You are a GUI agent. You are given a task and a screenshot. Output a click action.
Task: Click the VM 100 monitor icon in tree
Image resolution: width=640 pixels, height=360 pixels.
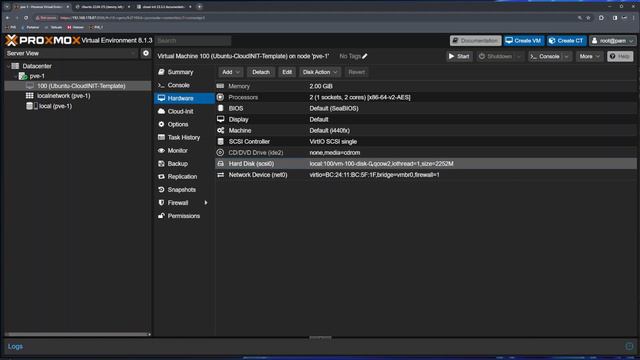pyautogui.click(x=30, y=86)
